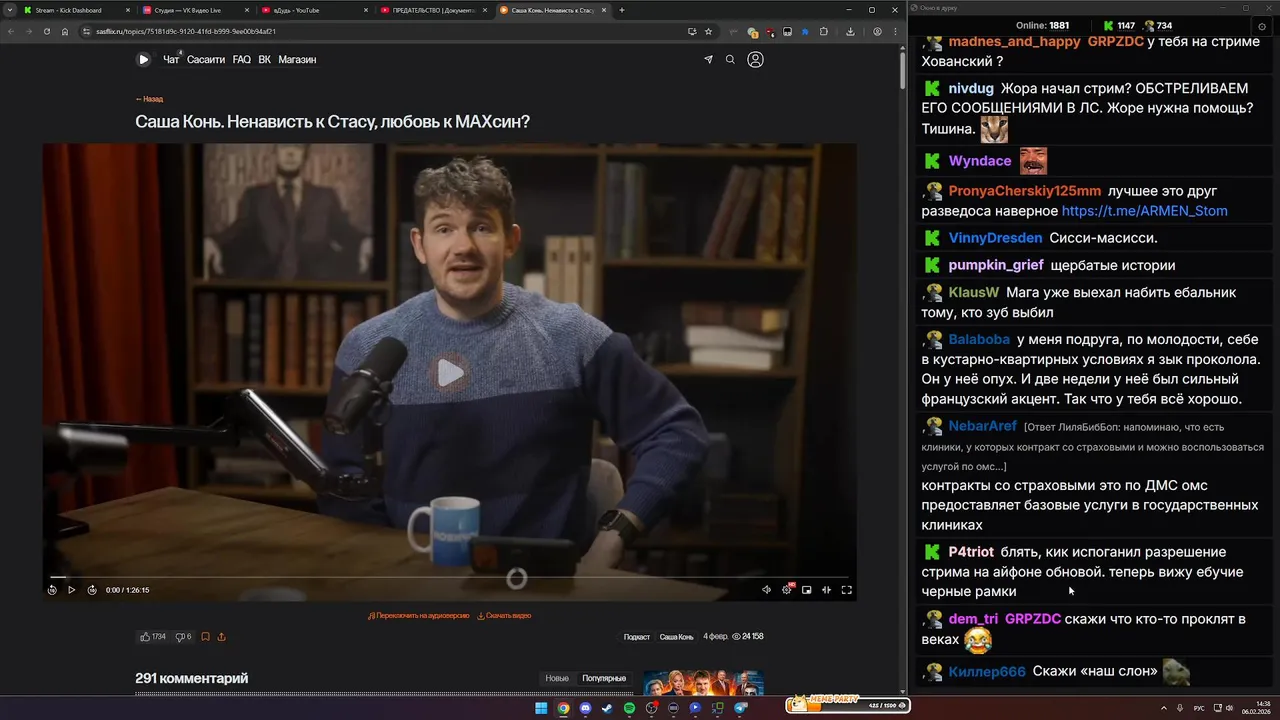This screenshot has width=1280, height=720.
Task: Go to browser home page
Action: tap(65, 31)
